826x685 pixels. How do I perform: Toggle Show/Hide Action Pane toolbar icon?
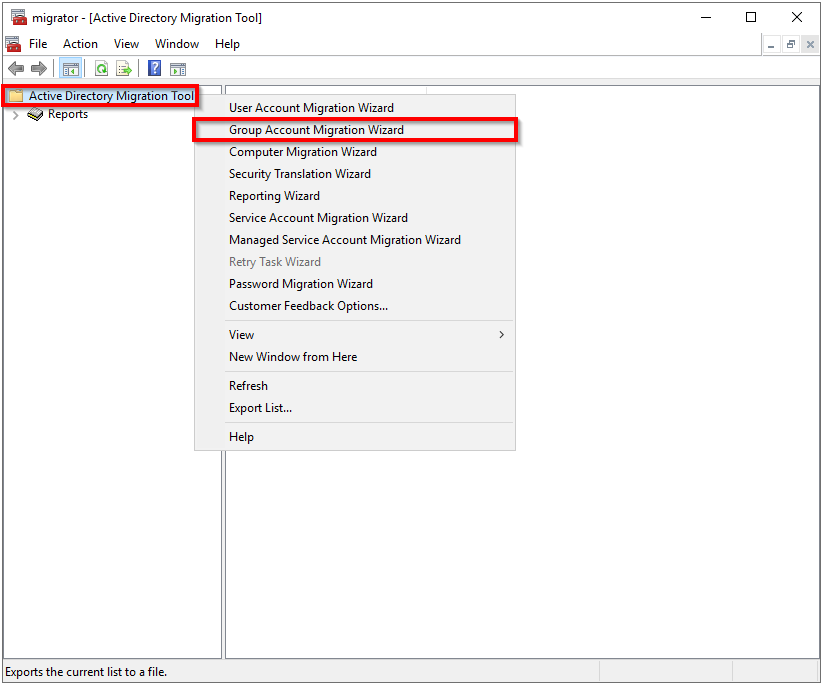[178, 68]
